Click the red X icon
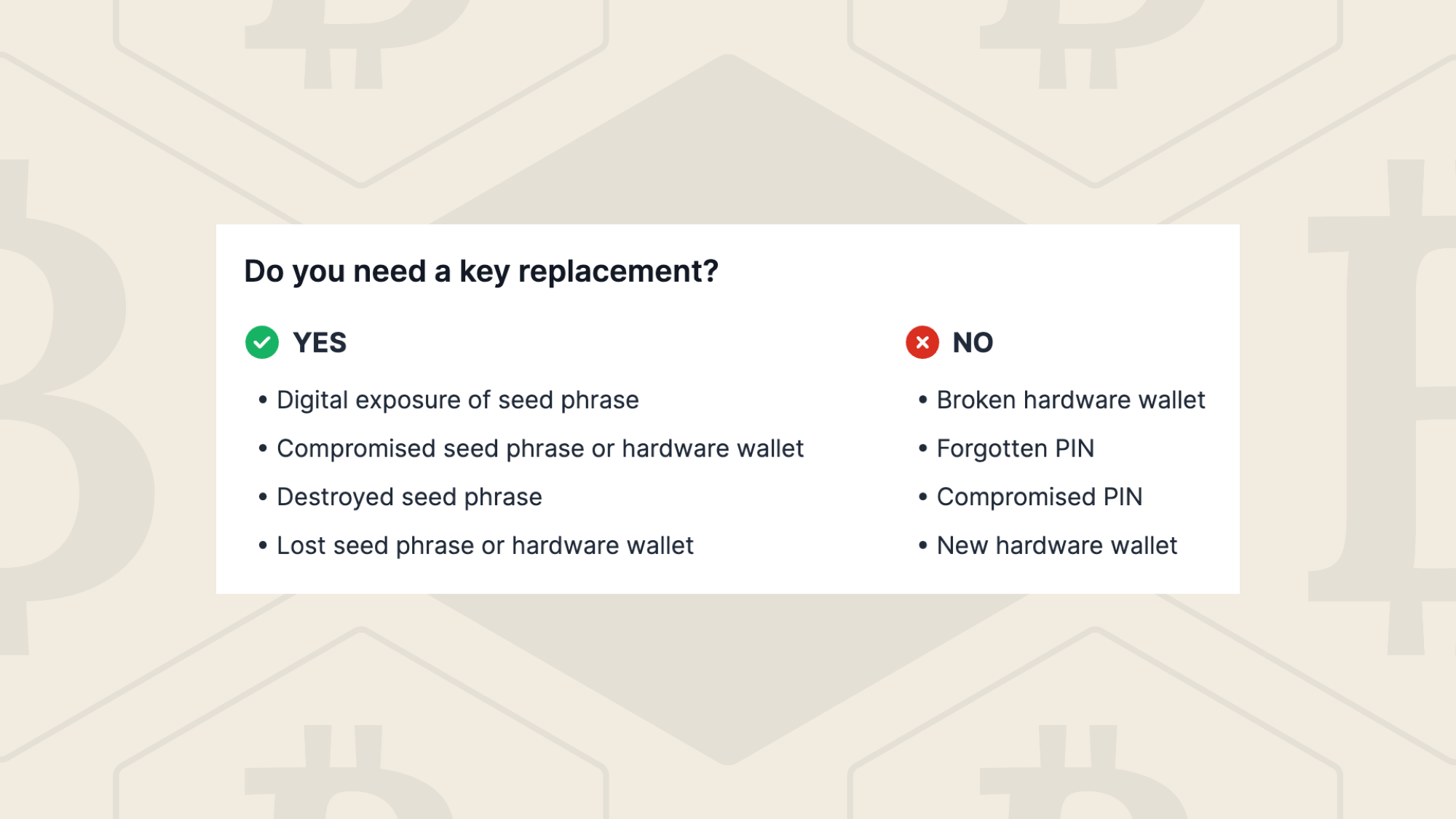The height and width of the screenshot is (819, 1456). click(x=922, y=342)
